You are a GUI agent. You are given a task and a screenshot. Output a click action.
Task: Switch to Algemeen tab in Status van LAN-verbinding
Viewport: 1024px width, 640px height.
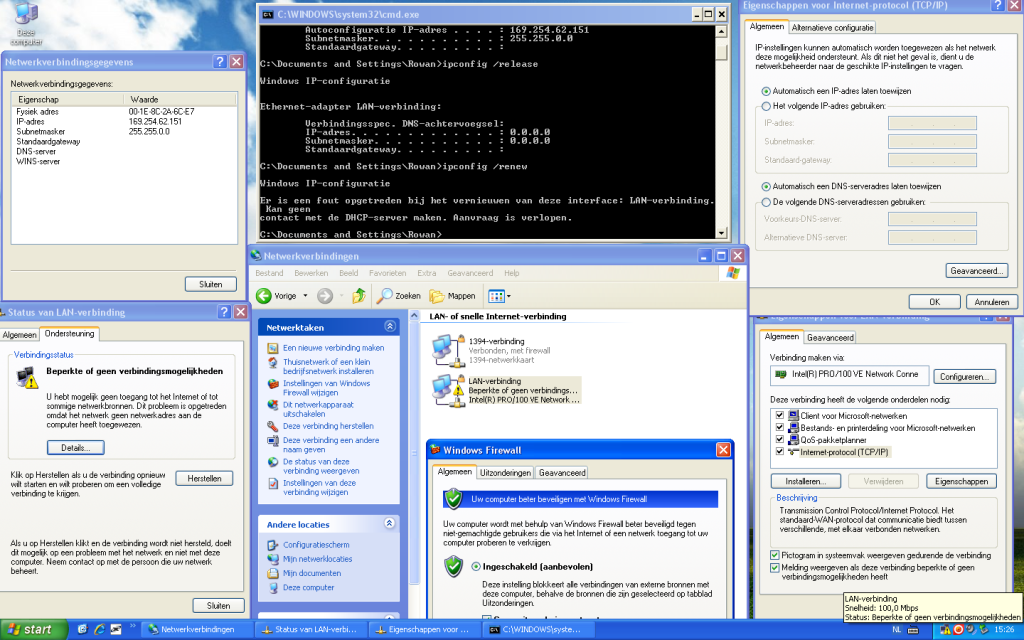pos(20,335)
